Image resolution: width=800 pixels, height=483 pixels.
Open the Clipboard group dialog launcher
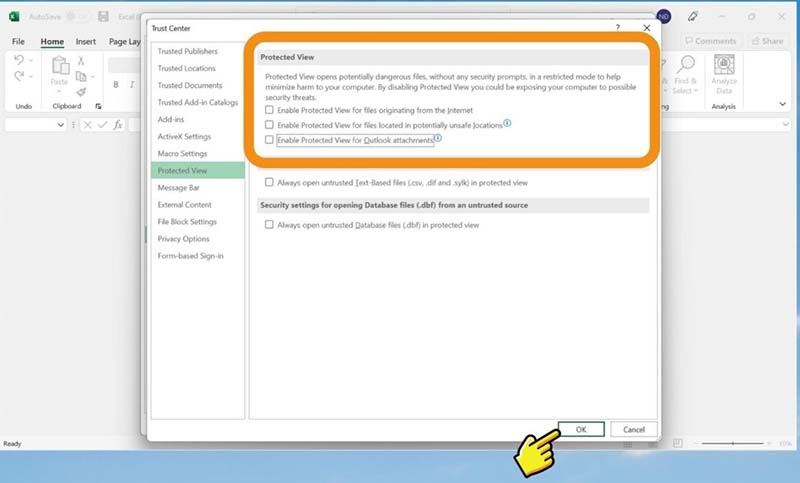(x=98, y=106)
